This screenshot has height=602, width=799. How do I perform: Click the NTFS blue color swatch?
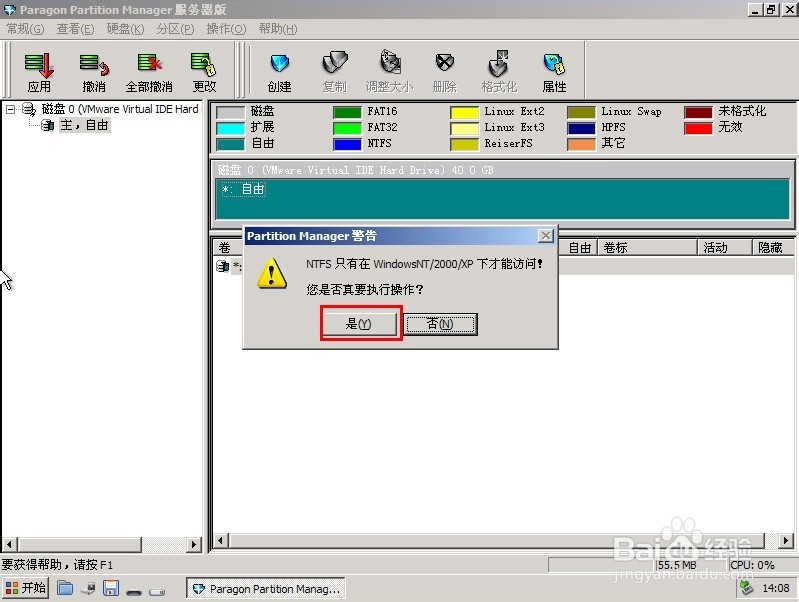[347, 144]
